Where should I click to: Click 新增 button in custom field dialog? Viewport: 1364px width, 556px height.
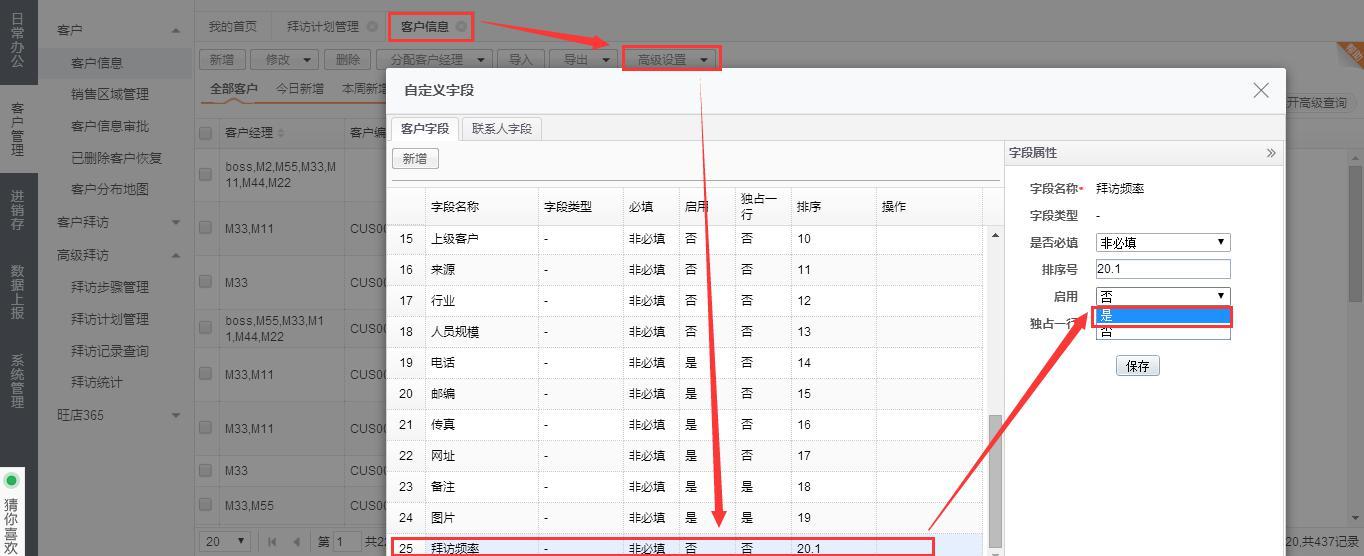point(415,159)
